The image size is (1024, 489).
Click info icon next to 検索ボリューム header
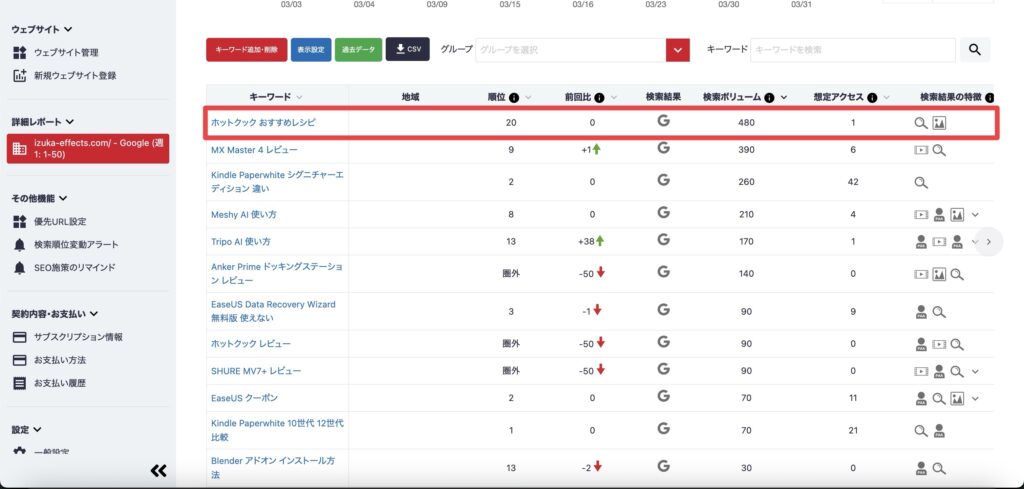click(x=770, y=98)
